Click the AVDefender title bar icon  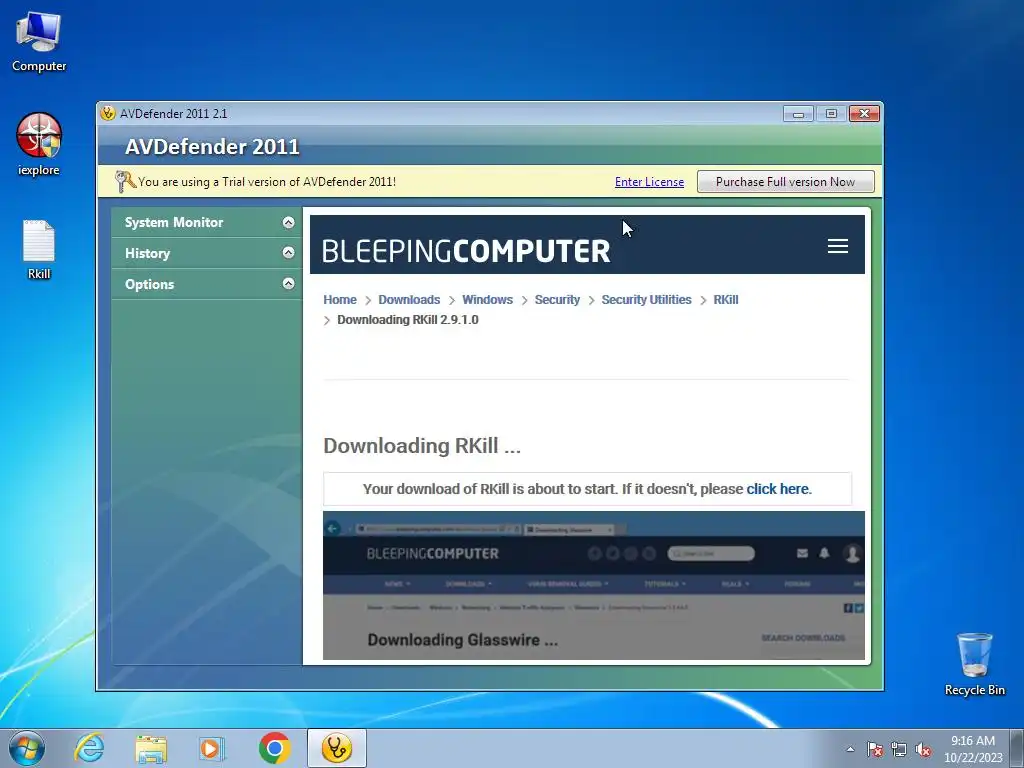pyautogui.click(x=108, y=113)
